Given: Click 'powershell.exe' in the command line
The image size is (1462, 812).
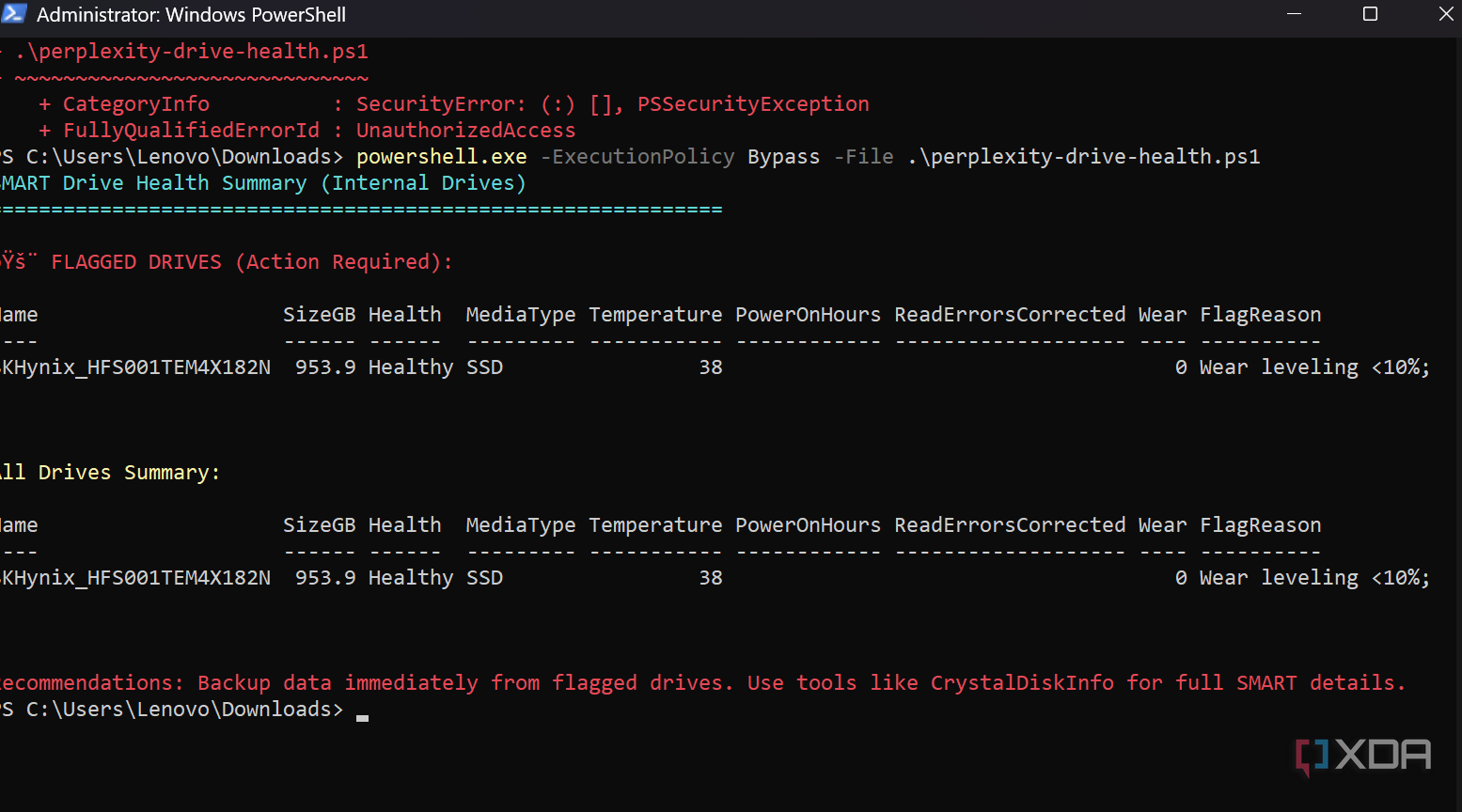Looking at the screenshot, I should [442, 157].
